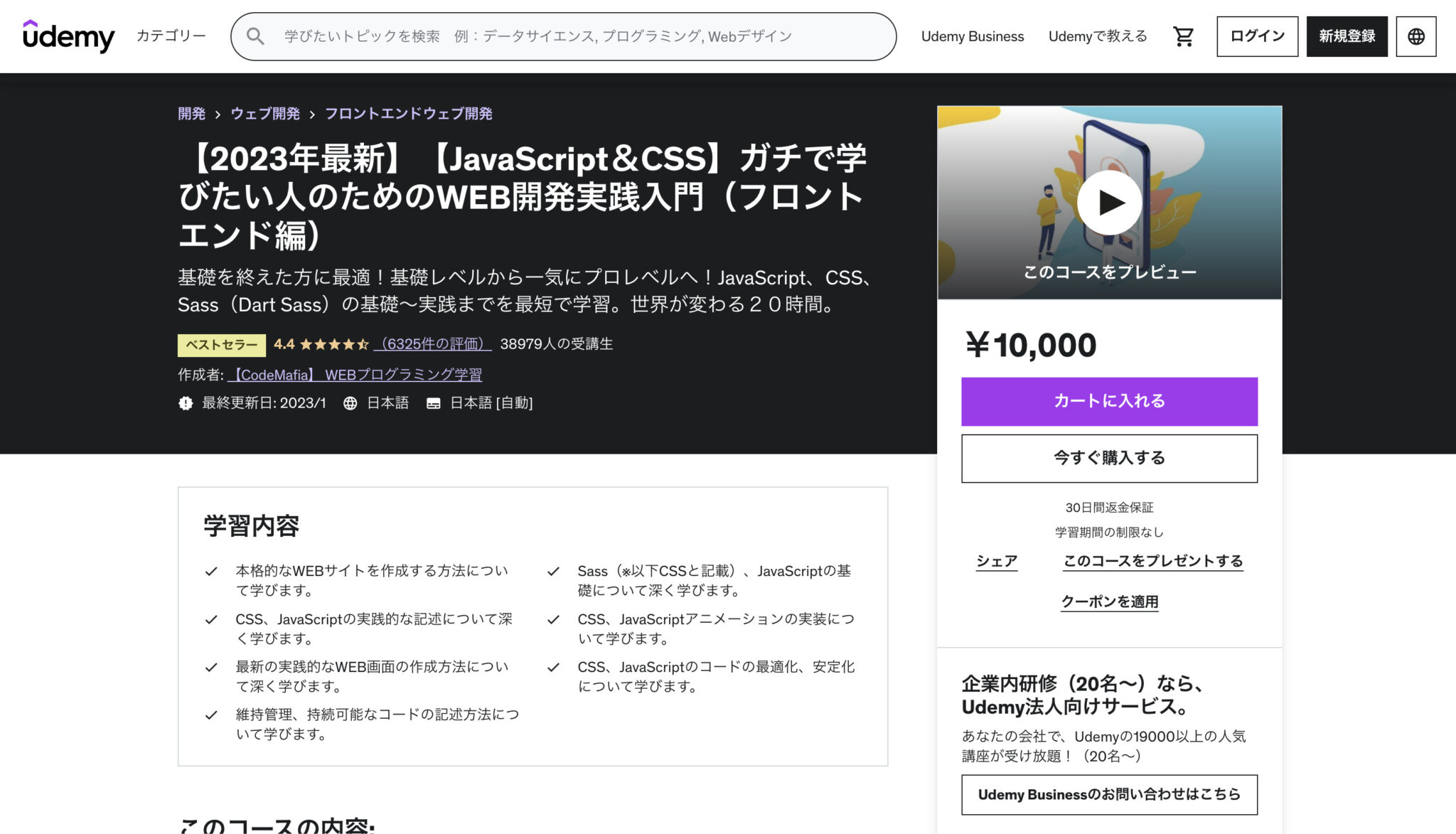Click the info icon beside 最終更新日
The width and height of the screenshot is (1456, 834).
coord(185,403)
